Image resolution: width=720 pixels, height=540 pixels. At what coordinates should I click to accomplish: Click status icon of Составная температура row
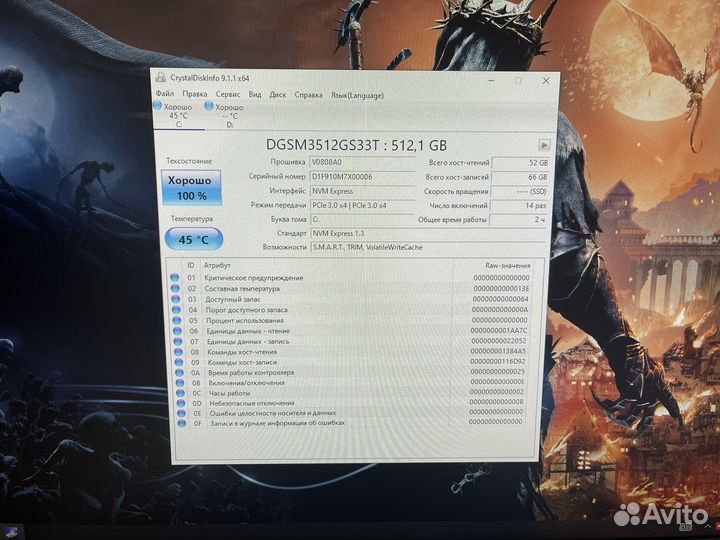point(175,288)
